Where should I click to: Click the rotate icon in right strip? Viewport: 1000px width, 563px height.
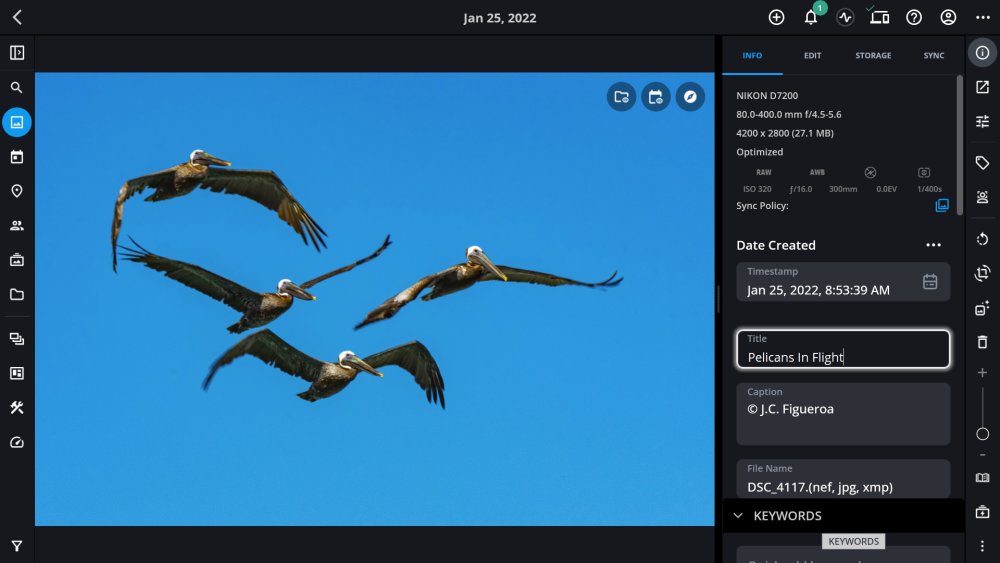coord(982,239)
